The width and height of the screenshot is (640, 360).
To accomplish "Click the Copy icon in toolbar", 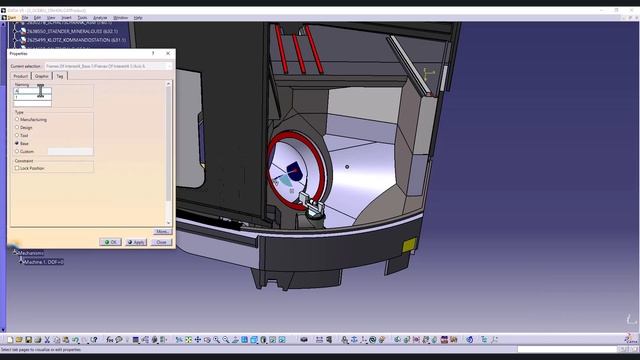I will tap(57, 340).
